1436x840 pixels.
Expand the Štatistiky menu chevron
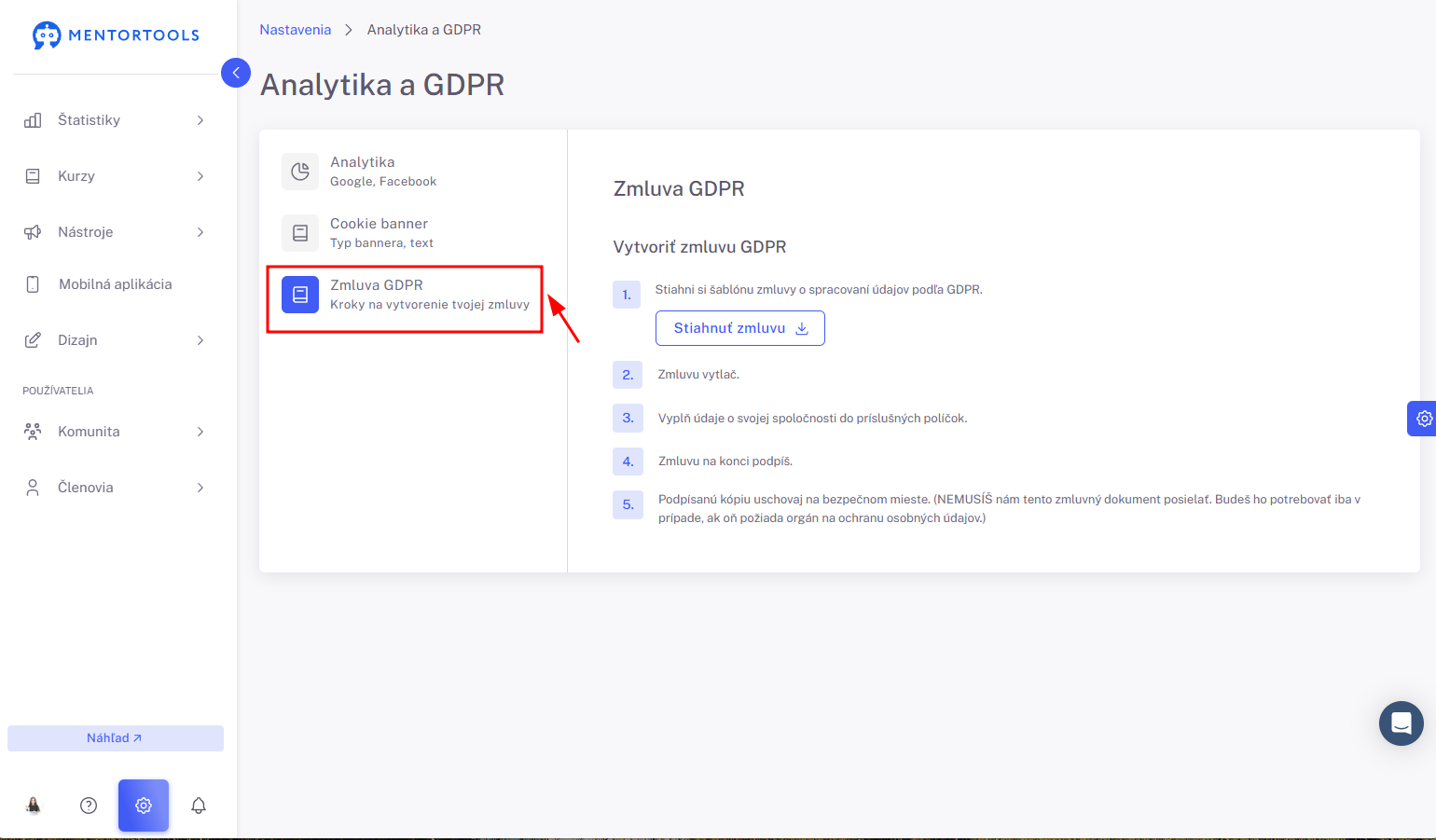200,120
